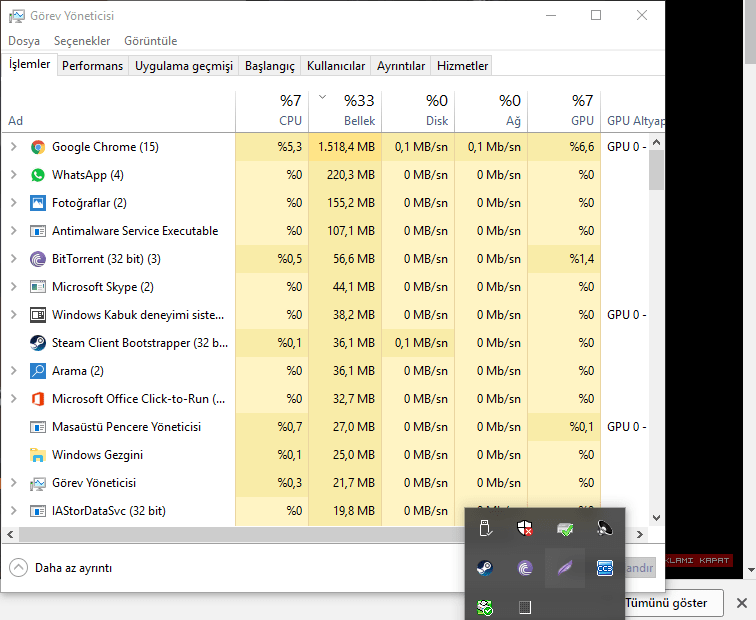The height and width of the screenshot is (620, 756).
Task: Click the IAStorDataSvc (32 bit) process name
Action: point(109,511)
